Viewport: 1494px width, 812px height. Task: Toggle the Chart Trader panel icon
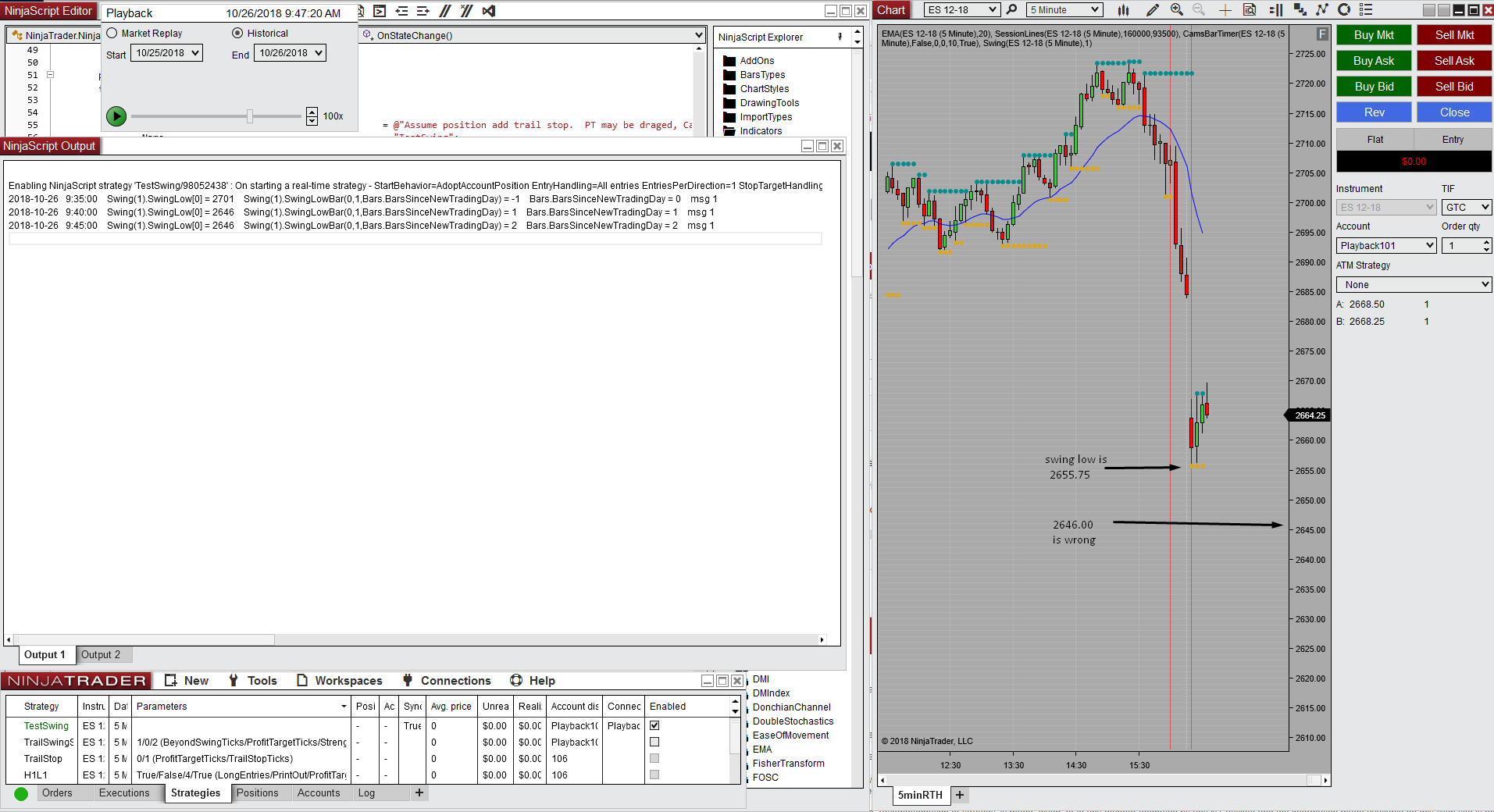pos(1276,10)
